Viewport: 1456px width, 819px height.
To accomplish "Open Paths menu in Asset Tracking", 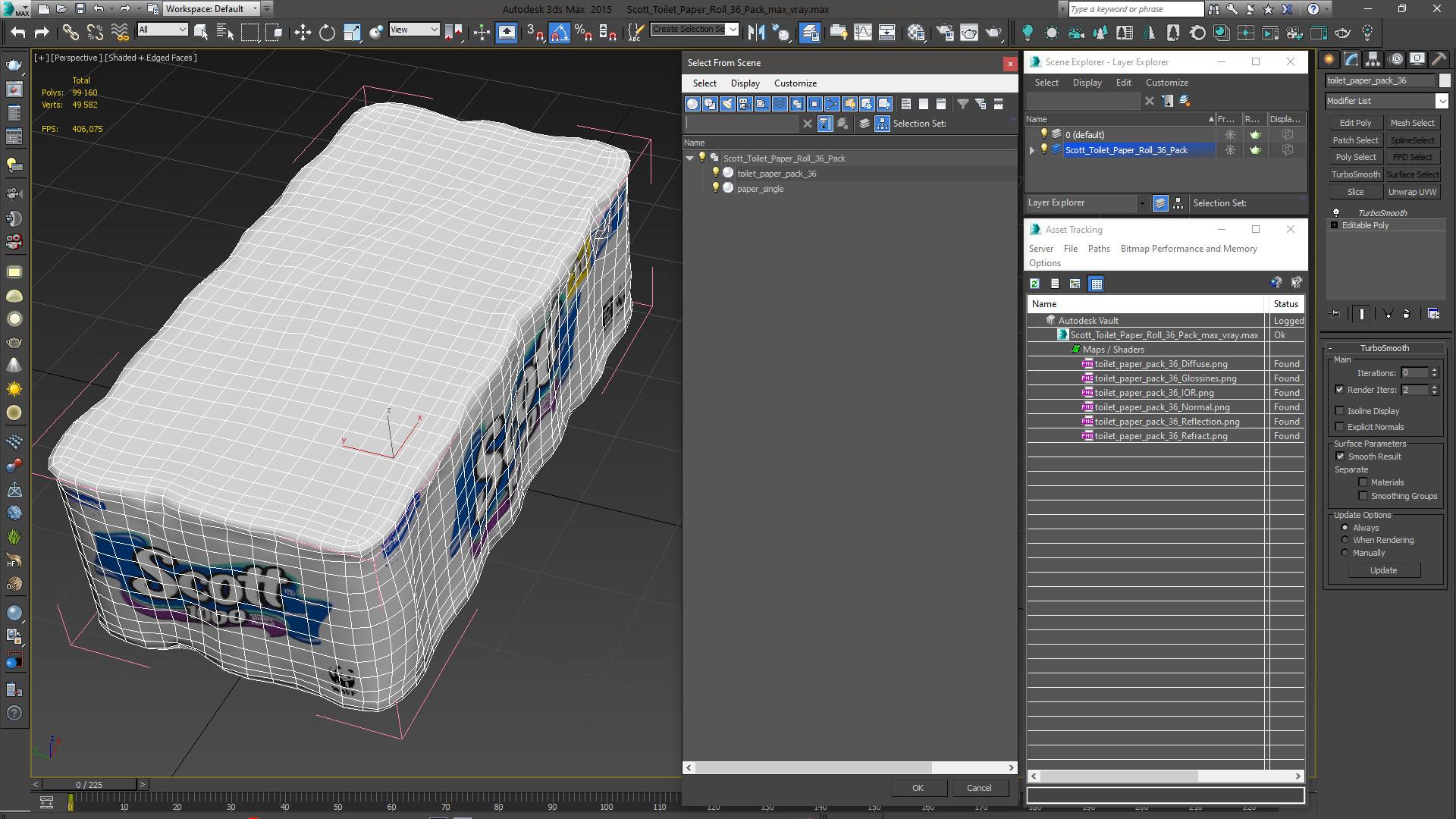I will click(x=1098, y=249).
